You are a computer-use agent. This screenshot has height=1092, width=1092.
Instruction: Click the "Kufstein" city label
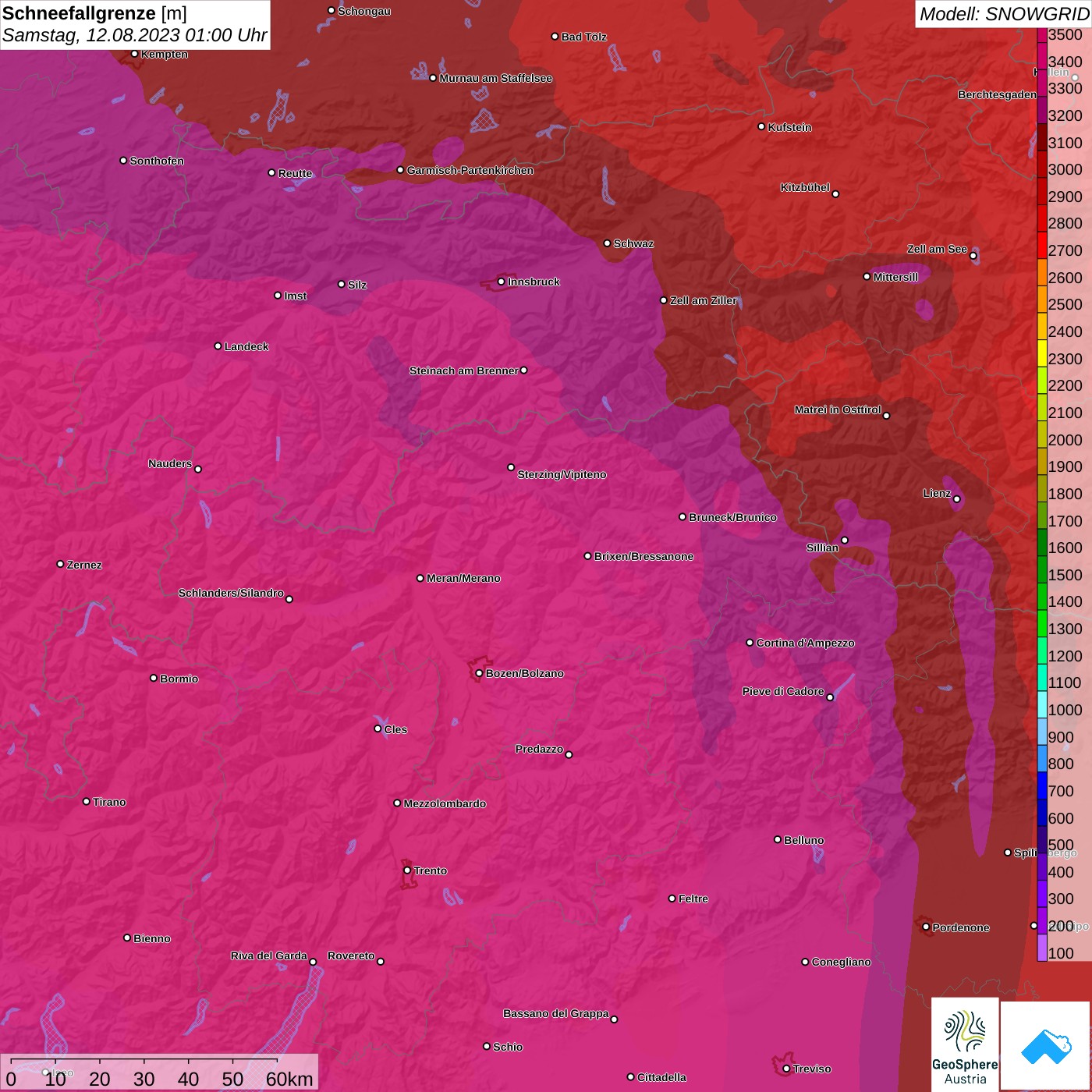[789, 127]
